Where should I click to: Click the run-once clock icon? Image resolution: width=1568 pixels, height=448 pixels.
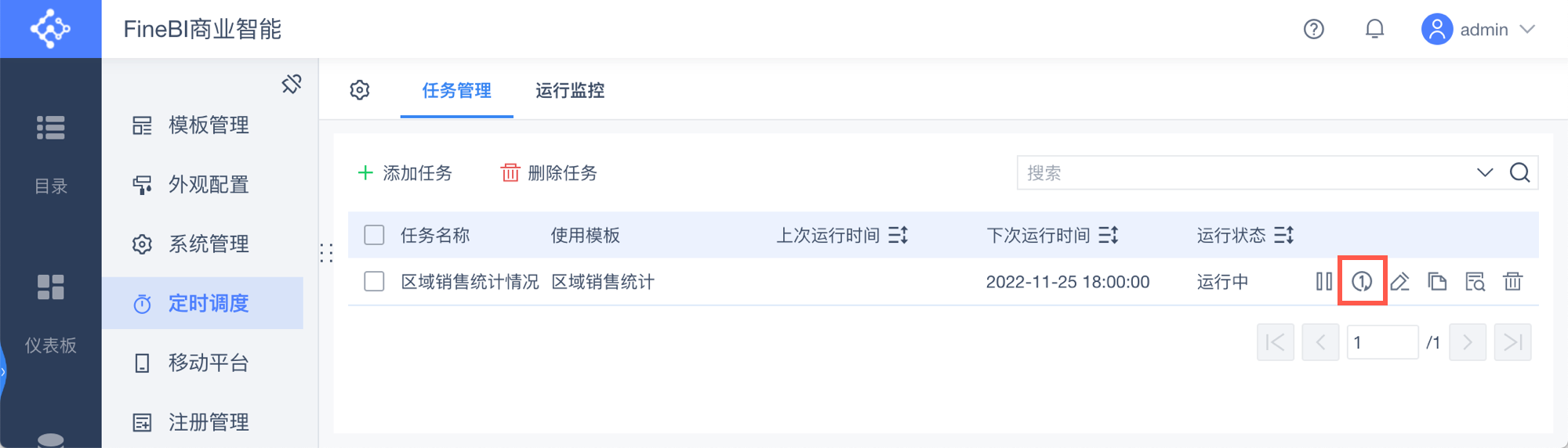coord(1362,281)
